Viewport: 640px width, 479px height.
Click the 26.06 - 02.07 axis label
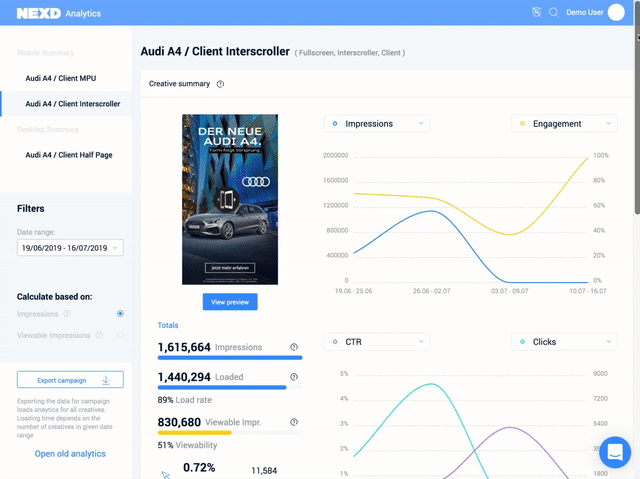tap(431, 291)
